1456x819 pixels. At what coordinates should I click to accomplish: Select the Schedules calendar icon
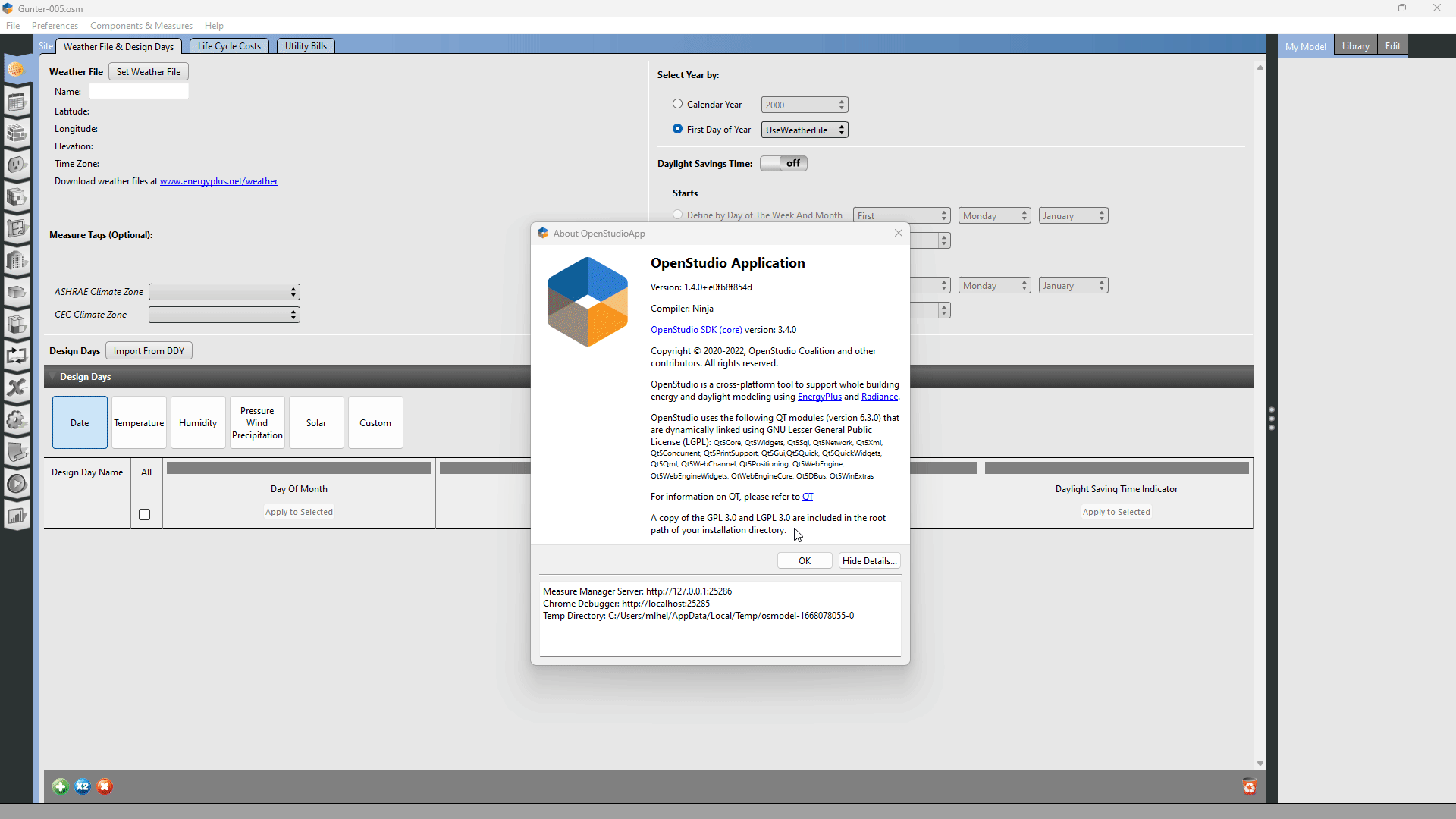[x=17, y=101]
